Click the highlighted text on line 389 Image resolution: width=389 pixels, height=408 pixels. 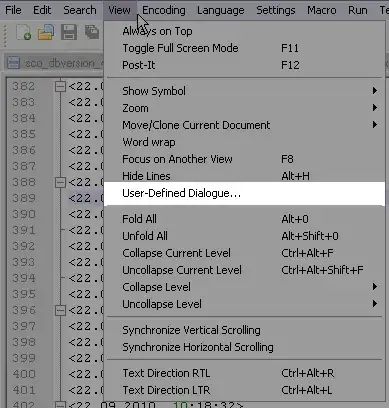tap(86, 198)
